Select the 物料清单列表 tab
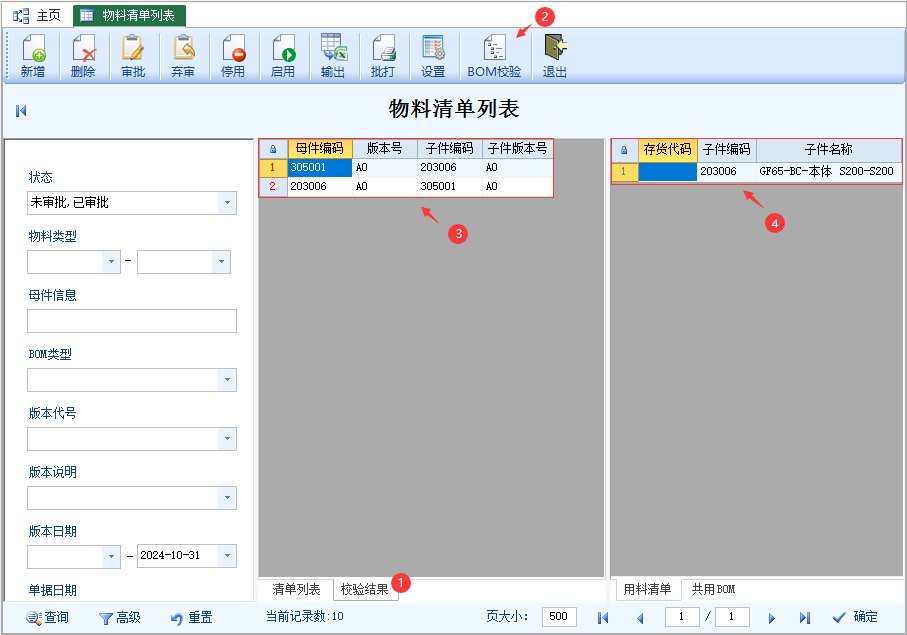Viewport: 907px width, 635px height. coord(129,16)
